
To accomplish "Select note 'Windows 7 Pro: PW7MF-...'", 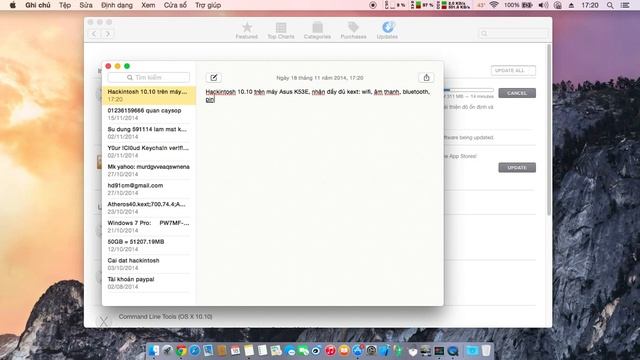I will click(x=149, y=227).
